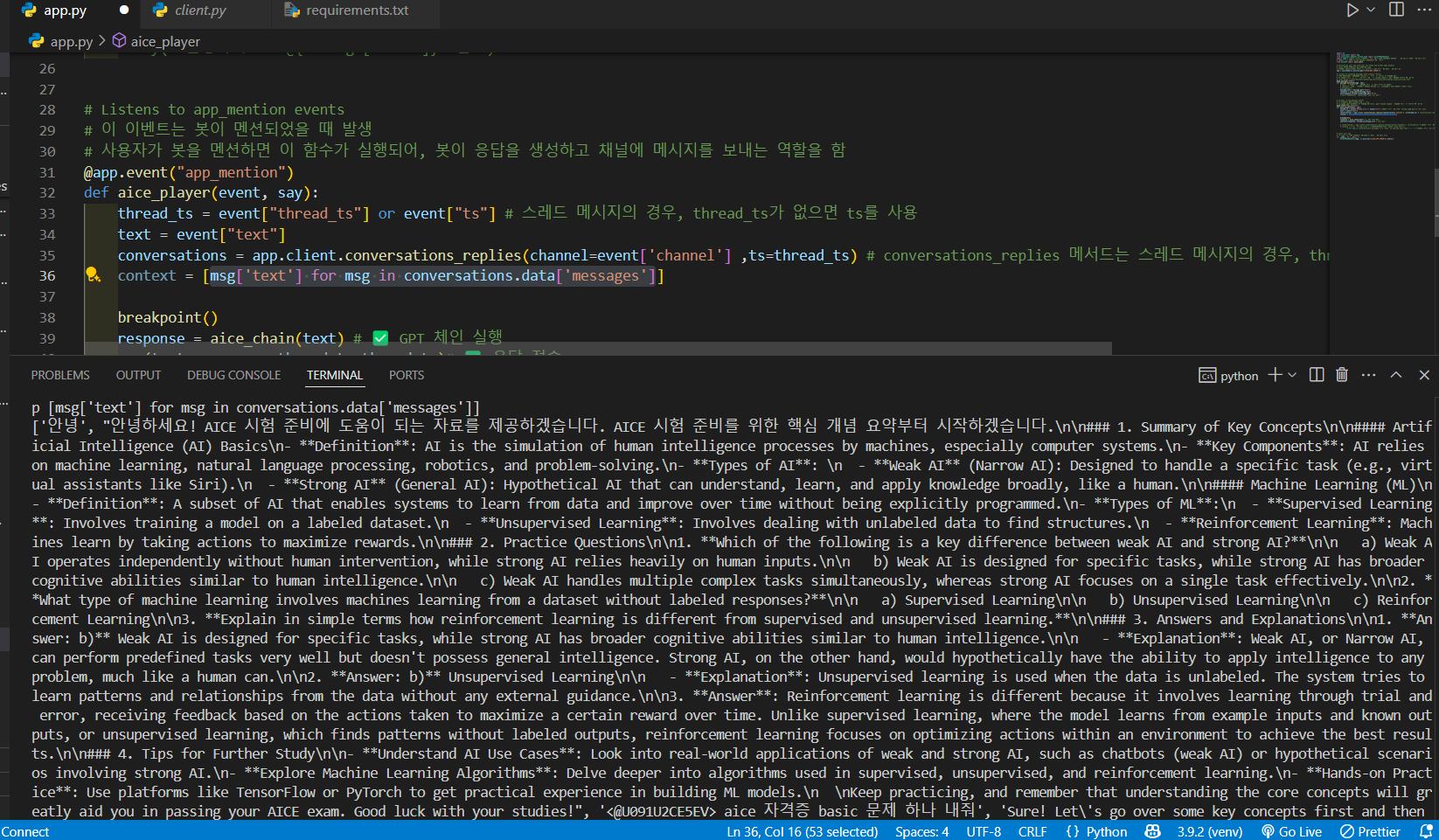Image resolution: width=1439 pixels, height=840 pixels.
Task: Open run options dropdown arrow
Action: click(x=1371, y=10)
